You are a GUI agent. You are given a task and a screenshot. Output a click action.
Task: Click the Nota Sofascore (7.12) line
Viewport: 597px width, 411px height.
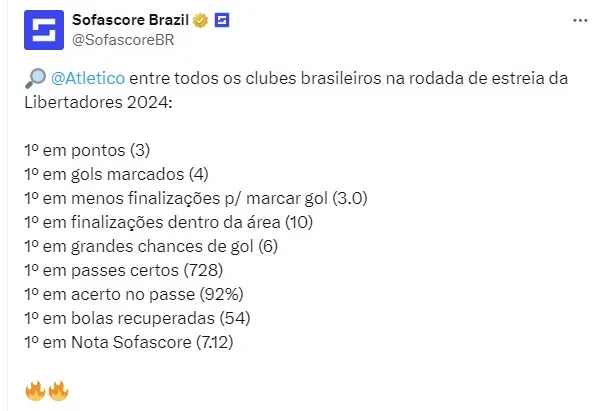pos(129,342)
